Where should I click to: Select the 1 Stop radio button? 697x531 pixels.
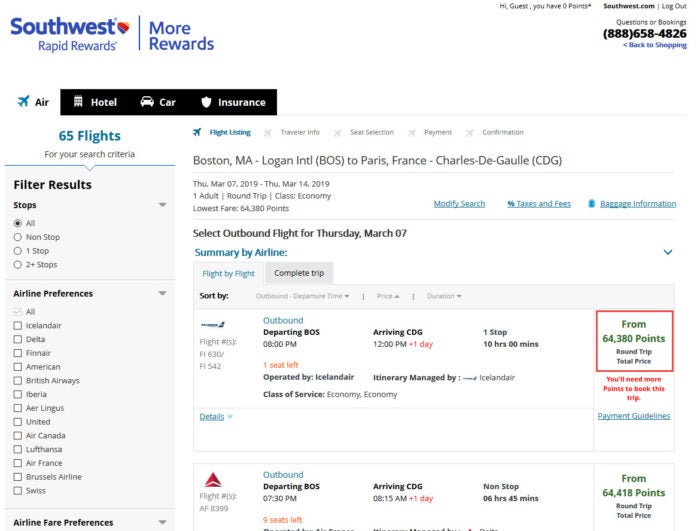pos(18,251)
